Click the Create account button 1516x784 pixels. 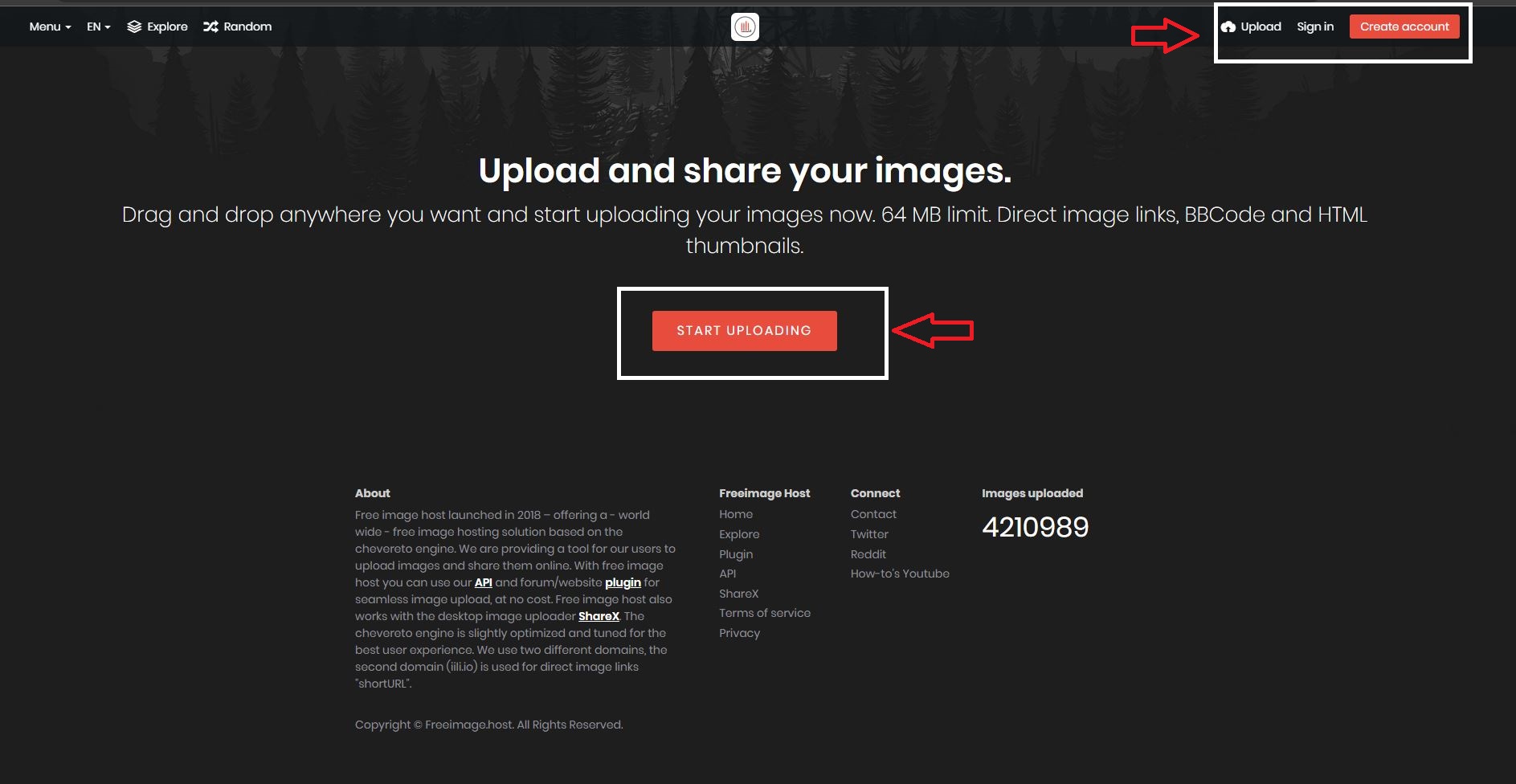(1404, 27)
